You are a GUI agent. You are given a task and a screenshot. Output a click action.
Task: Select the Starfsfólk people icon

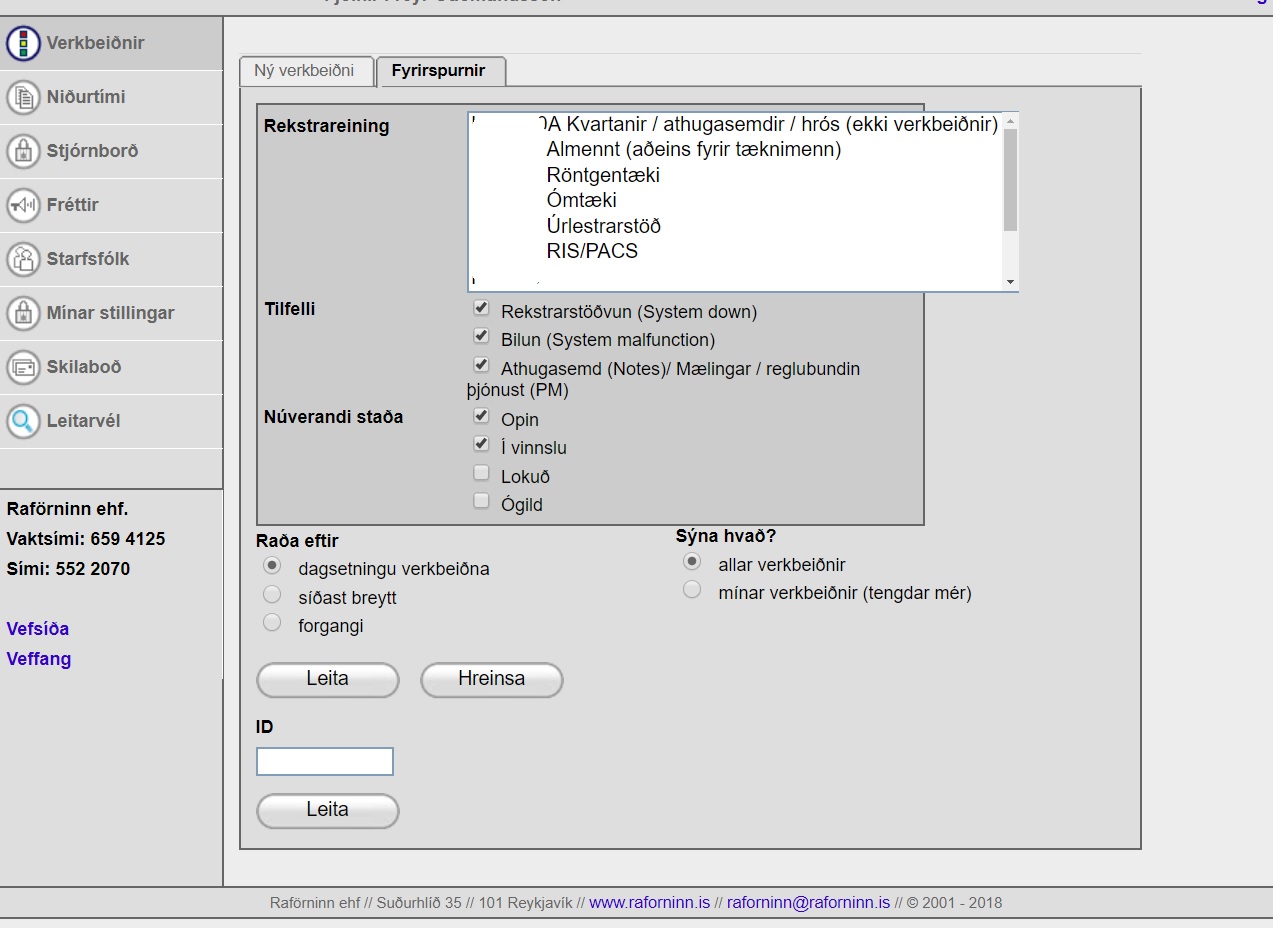pyautogui.click(x=23, y=259)
